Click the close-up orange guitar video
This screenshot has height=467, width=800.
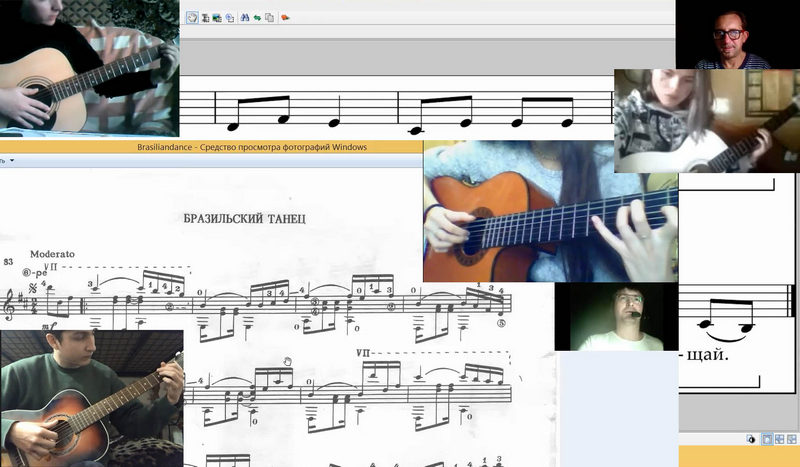click(x=551, y=211)
